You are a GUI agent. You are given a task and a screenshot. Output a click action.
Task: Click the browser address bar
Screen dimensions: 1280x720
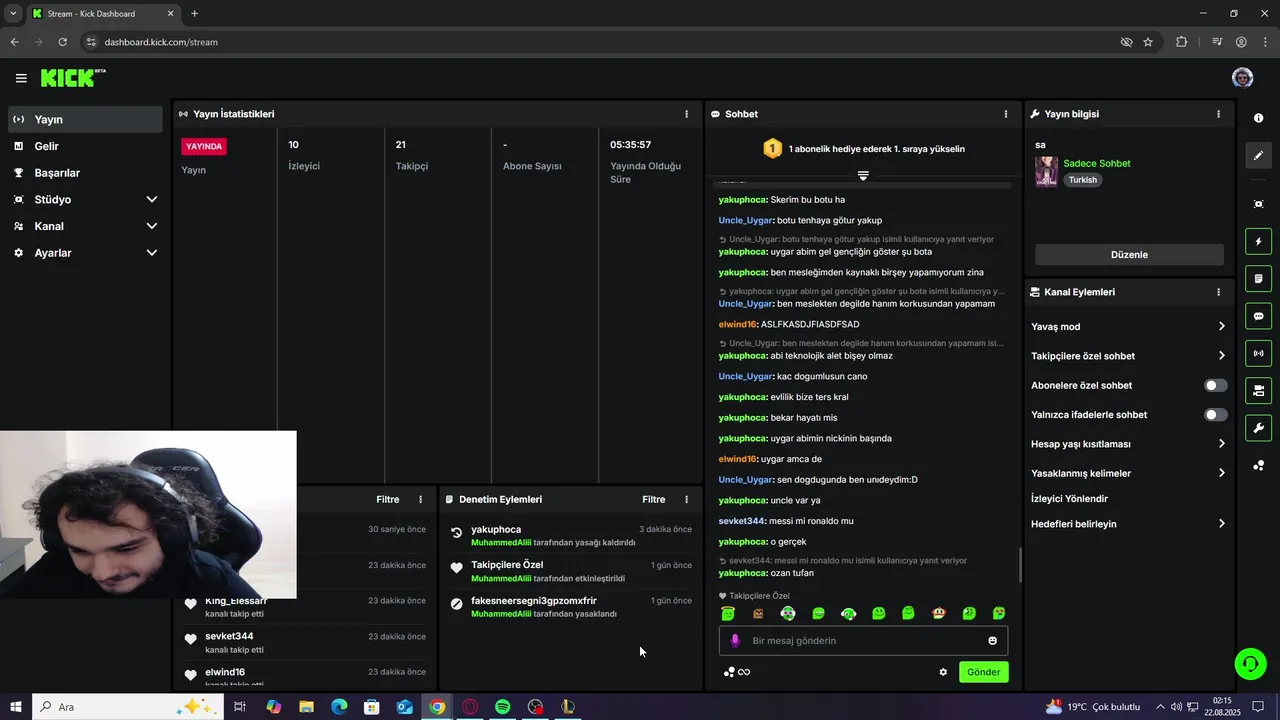click(x=600, y=42)
